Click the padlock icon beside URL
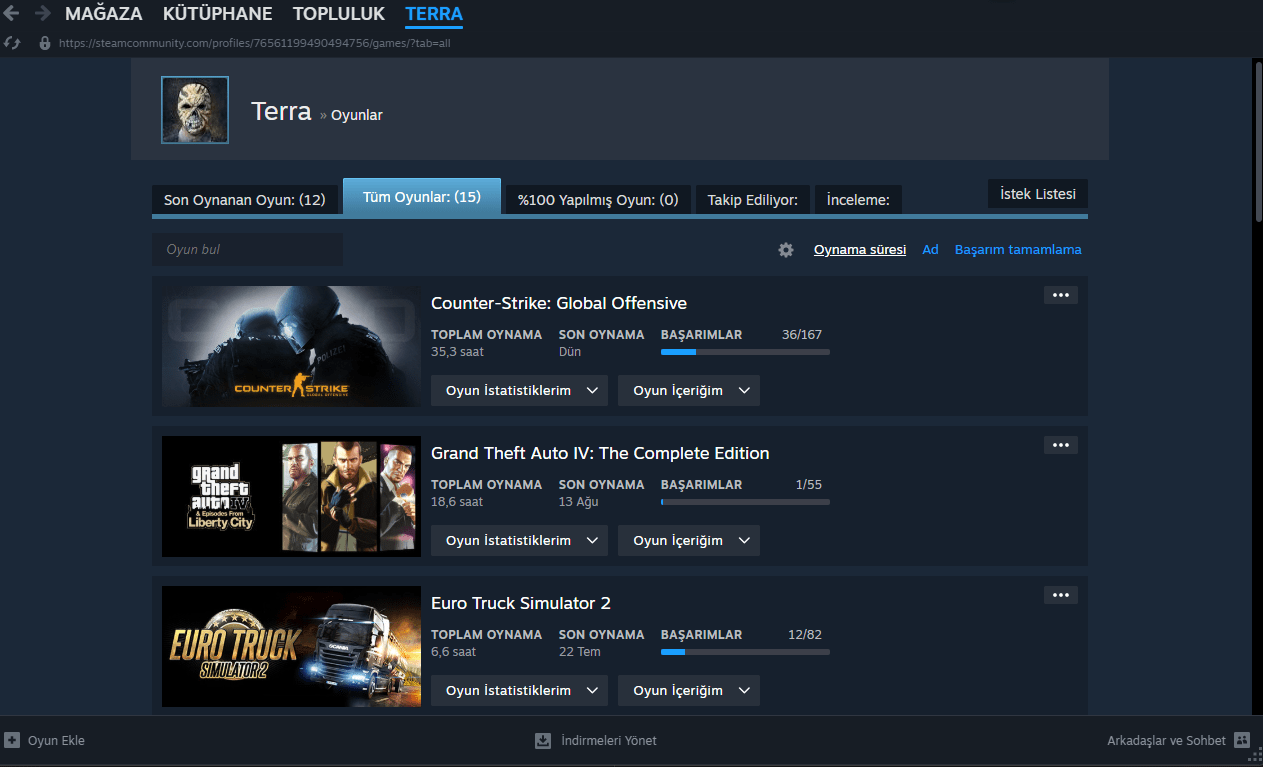This screenshot has height=767, width=1263. (x=44, y=43)
